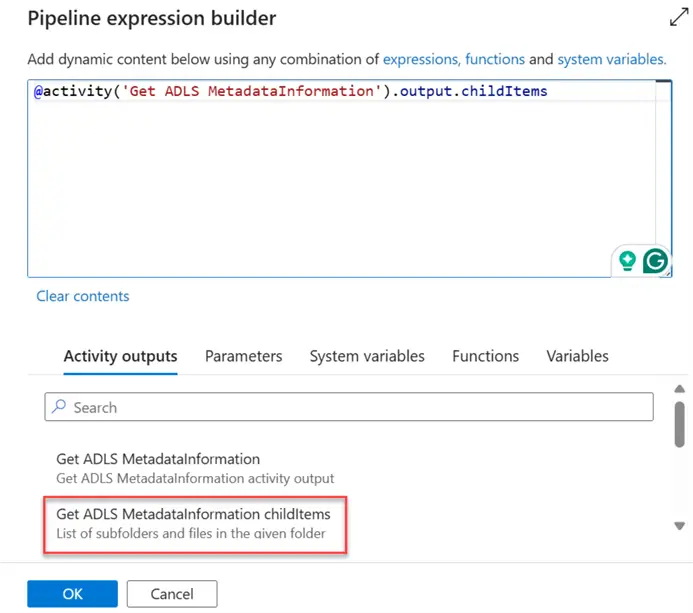Select 'Get ADLS MetadataInformation childItems' output
Screen dimensions: 693x613
coord(194,523)
